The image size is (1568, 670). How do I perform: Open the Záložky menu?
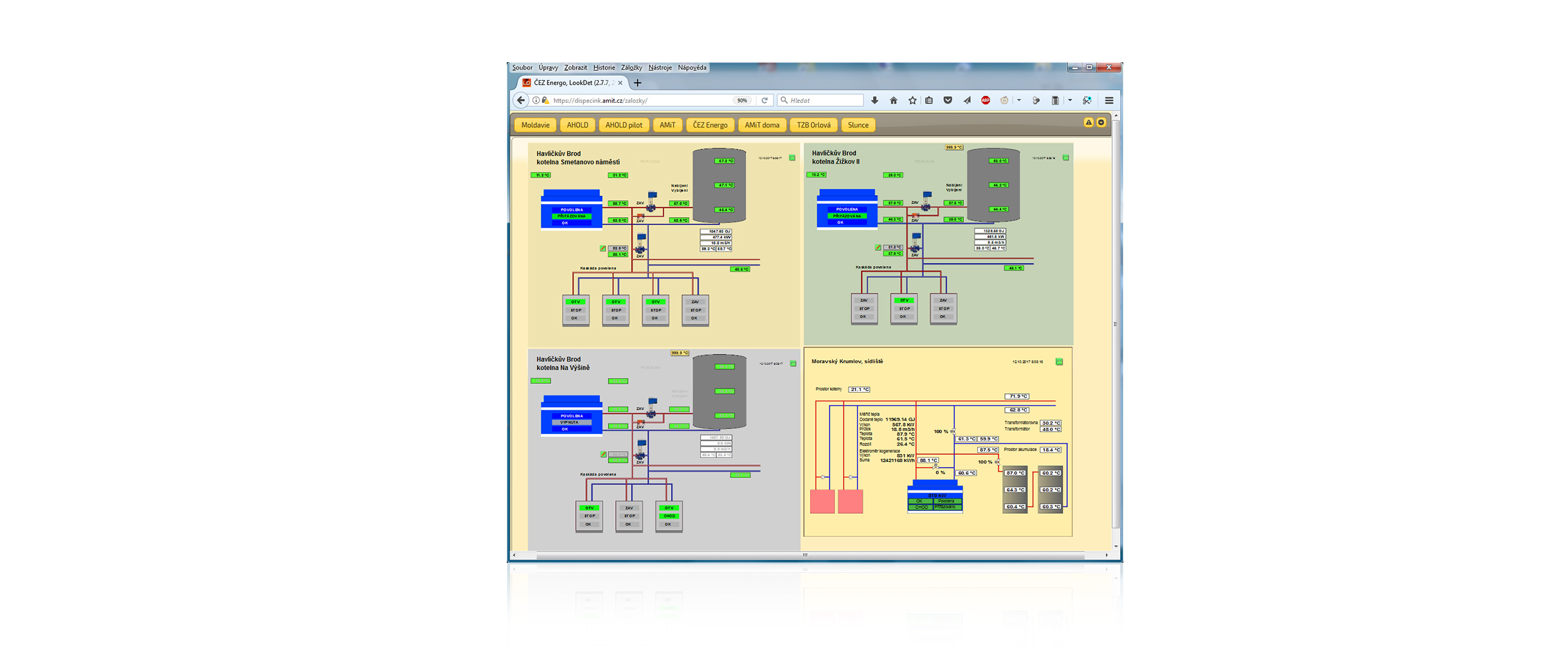pyautogui.click(x=631, y=68)
